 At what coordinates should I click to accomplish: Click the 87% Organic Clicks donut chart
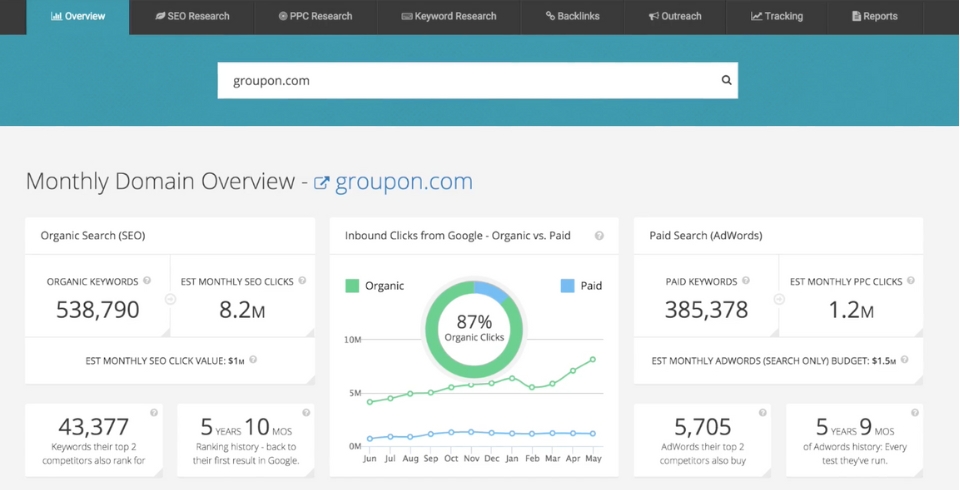(474, 330)
